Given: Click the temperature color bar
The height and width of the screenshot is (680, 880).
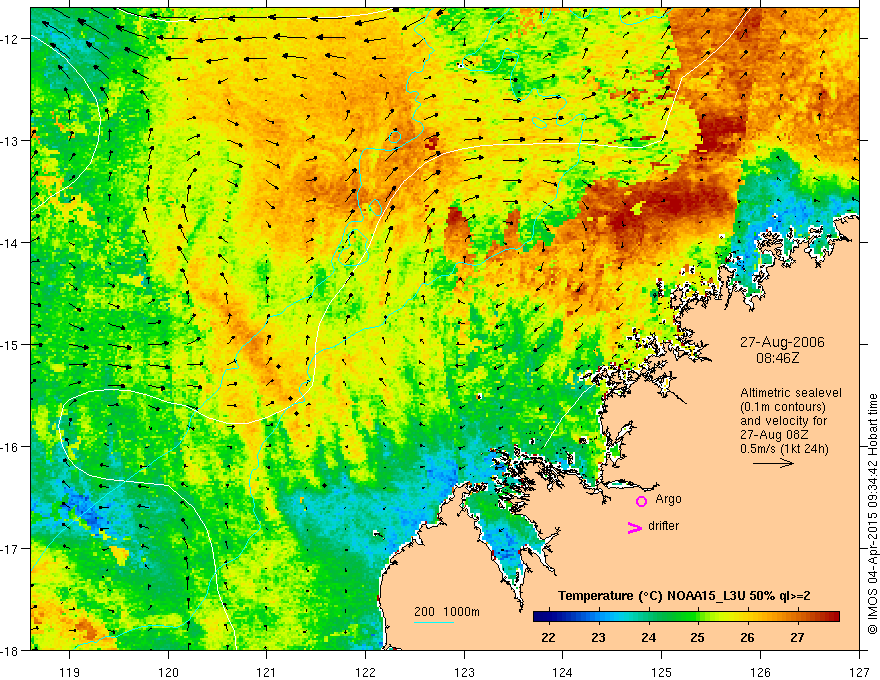Looking at the screenshot, I should point(686,616).
